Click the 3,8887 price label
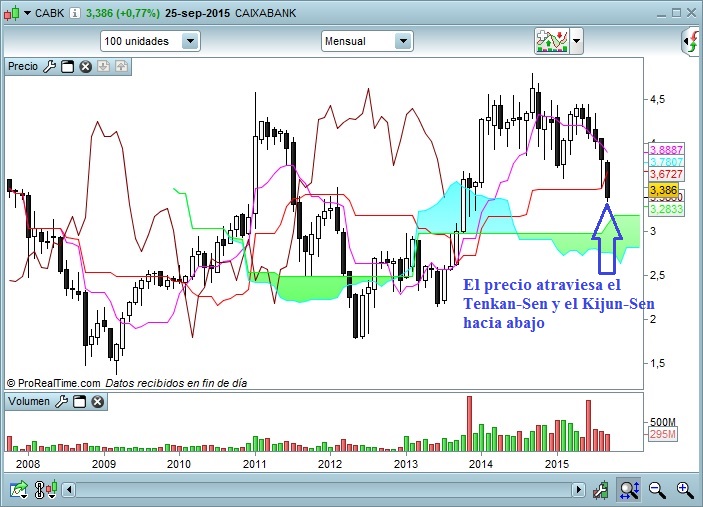Screen dimensions: 703x507 [666, 149]
